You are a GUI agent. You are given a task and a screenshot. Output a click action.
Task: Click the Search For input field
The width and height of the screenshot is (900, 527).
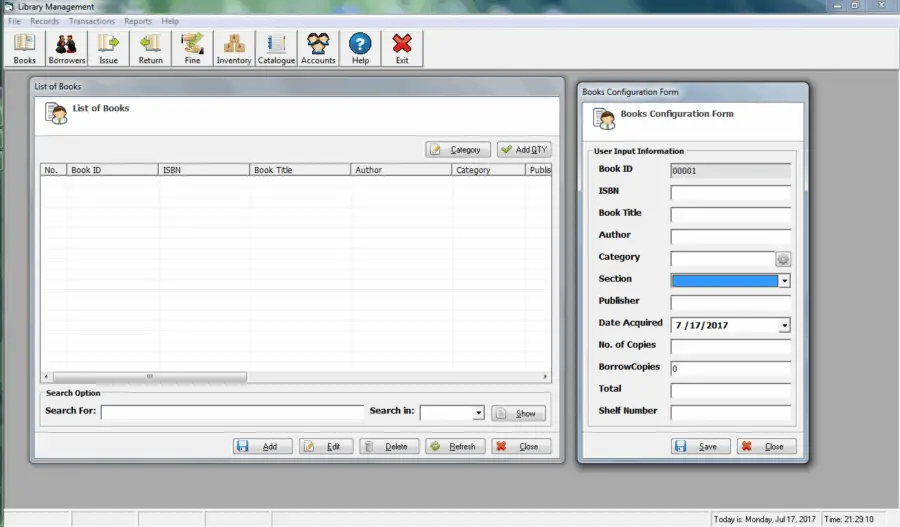232,412
